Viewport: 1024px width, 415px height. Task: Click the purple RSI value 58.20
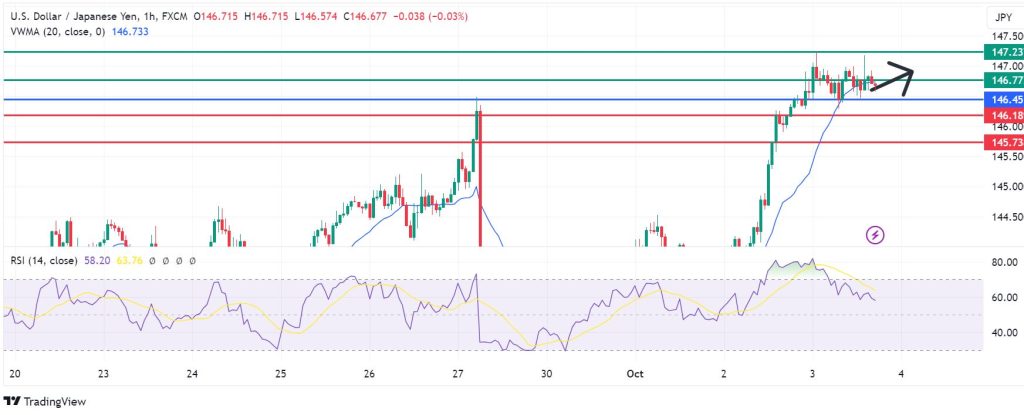pos(97,261)
